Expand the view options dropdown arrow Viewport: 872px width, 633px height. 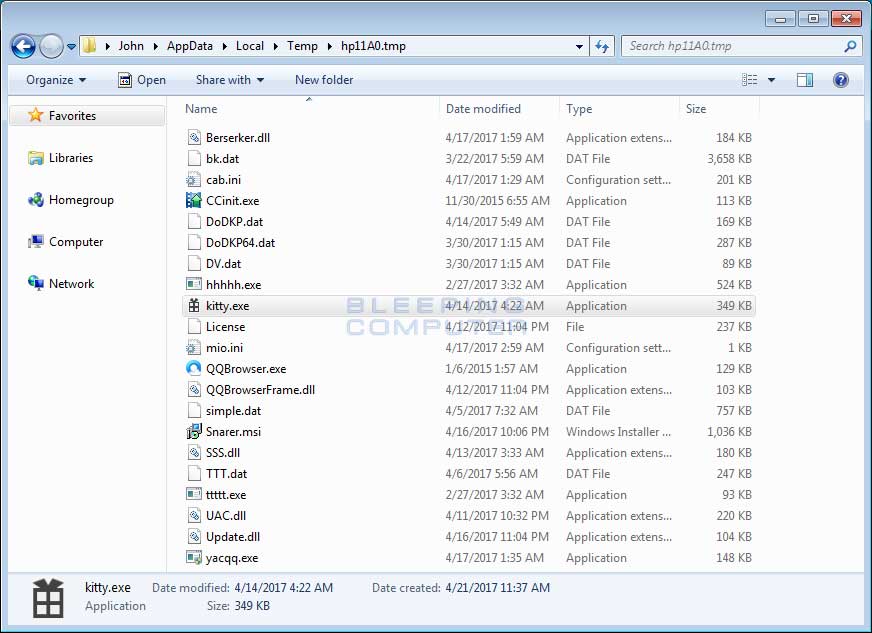point(771,80)
